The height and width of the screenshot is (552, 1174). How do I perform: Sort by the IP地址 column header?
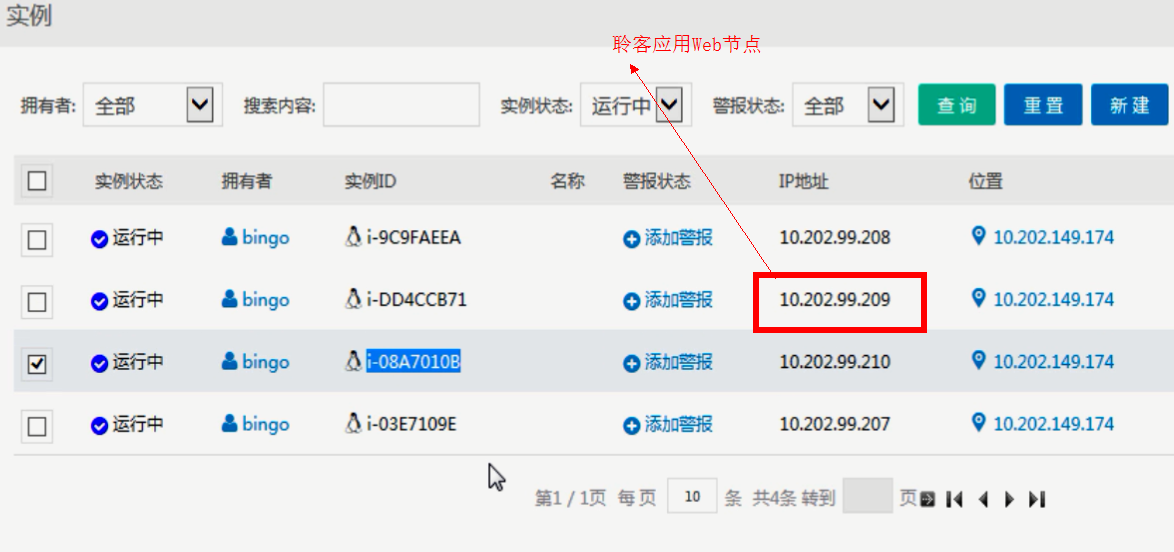click(x=803, y=182)
